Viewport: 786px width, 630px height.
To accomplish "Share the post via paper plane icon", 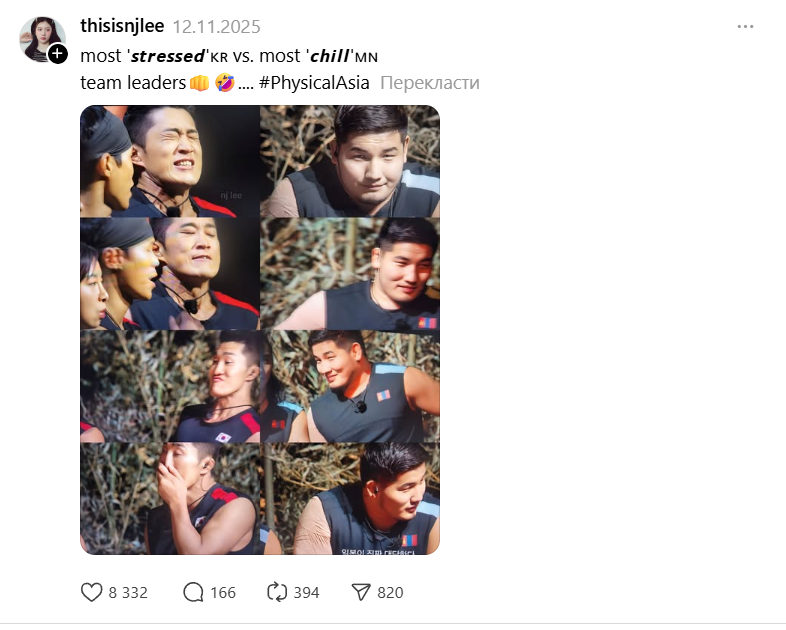I will pyautogui.click(x=361, y=592).
